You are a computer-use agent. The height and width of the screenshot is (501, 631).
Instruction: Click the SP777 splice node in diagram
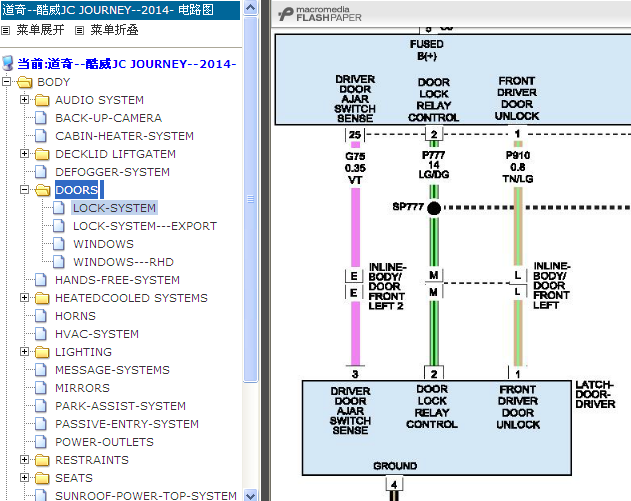coord(434,208)
